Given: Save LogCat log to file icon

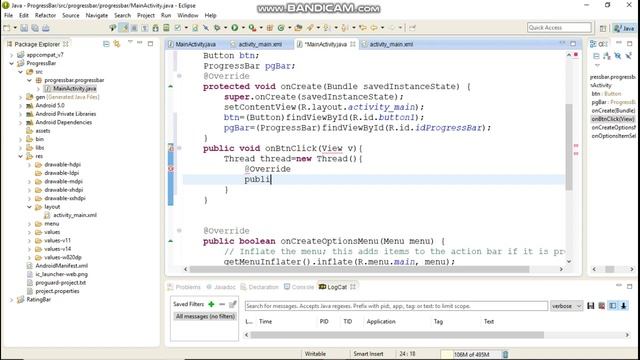Looking at the screenshot, I should coord(591,306).
